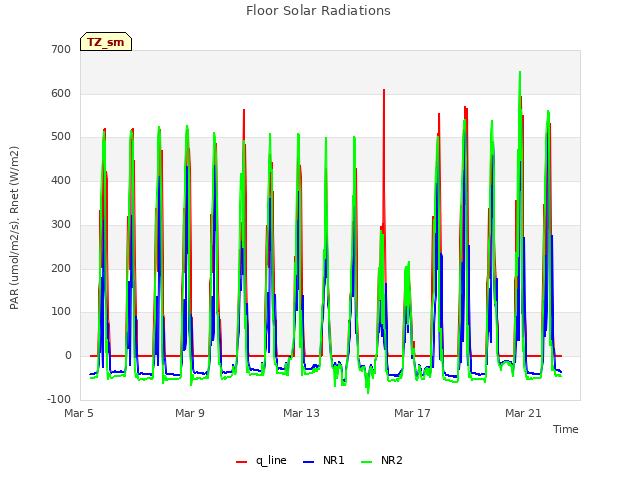Click the lowest green NR2 dip near -90
This screenshot has height=480, width=640.
coord(368,393)
